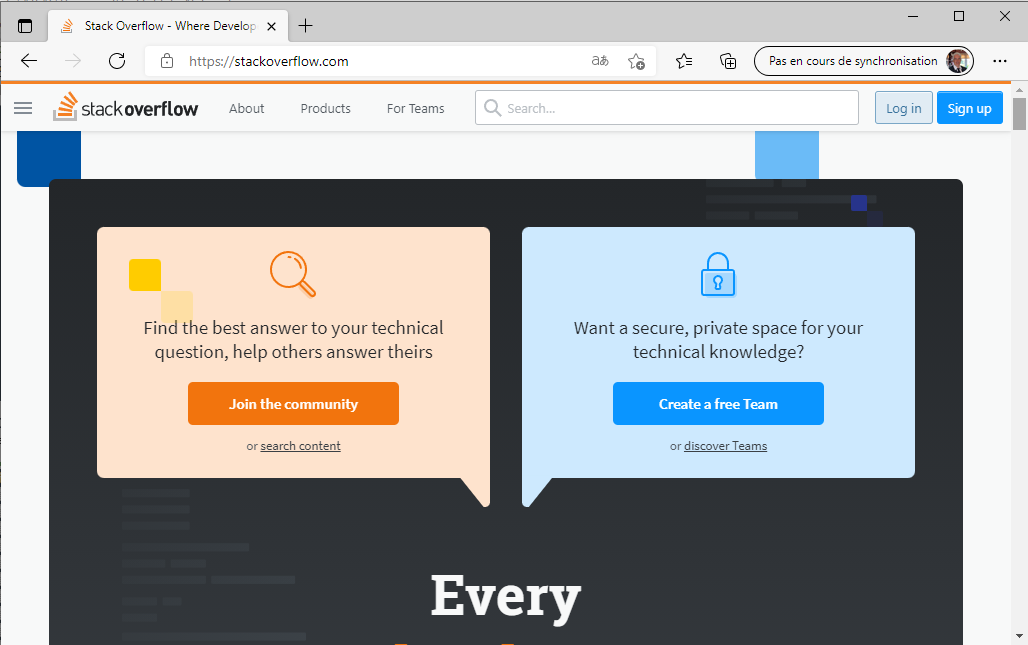Viewport: 1028px width, 645px height.
Task: Add this page to favorites
Action: [636, 61]
